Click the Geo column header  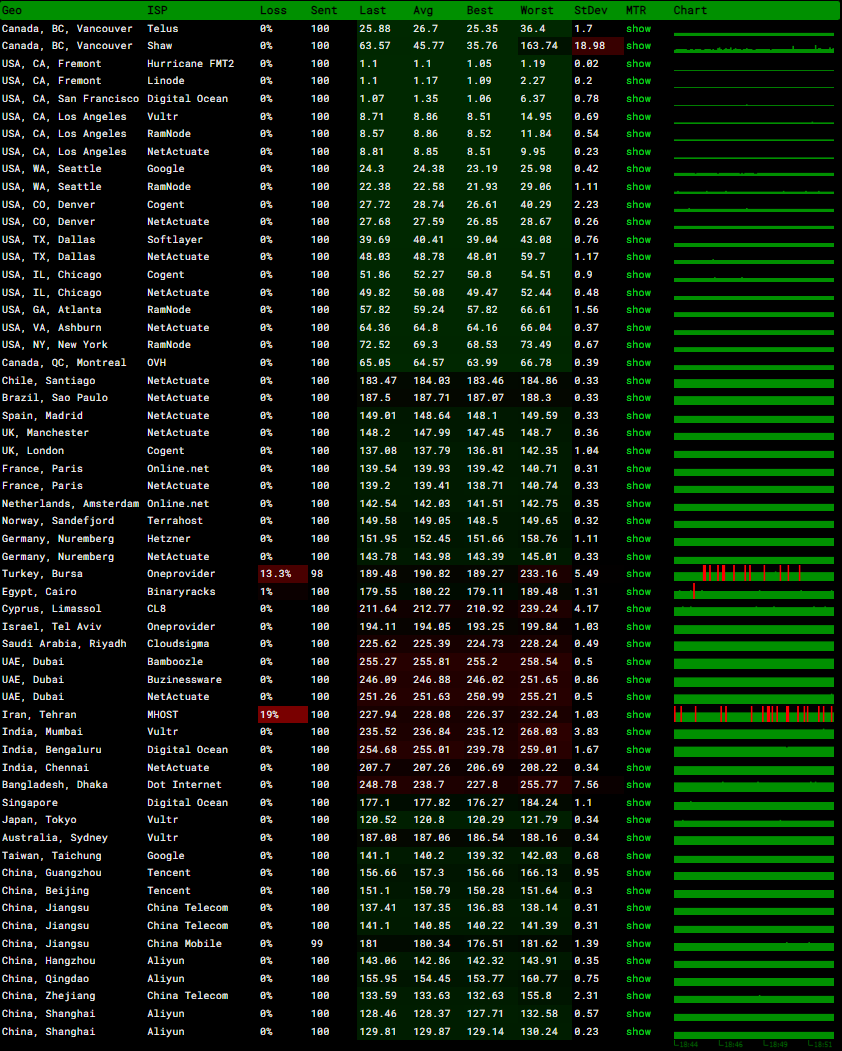tap(12, 10)
